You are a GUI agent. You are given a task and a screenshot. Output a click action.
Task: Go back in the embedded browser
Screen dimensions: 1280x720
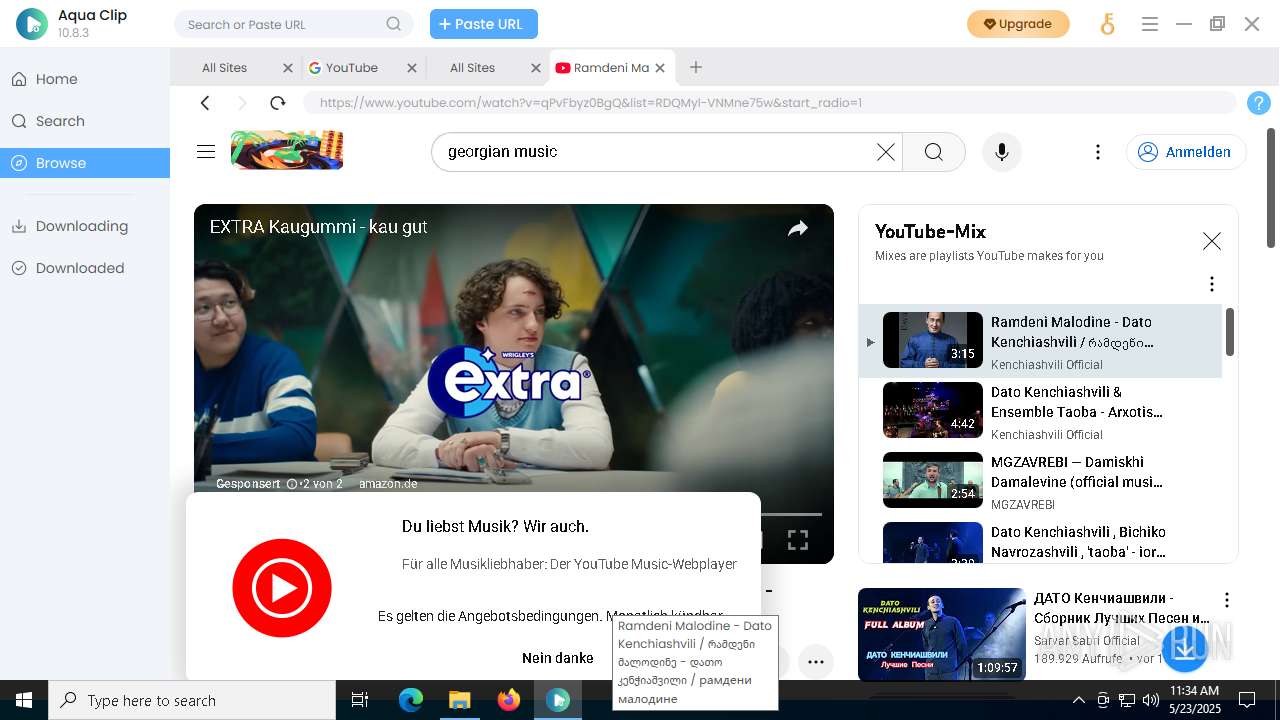click(205, 102)
